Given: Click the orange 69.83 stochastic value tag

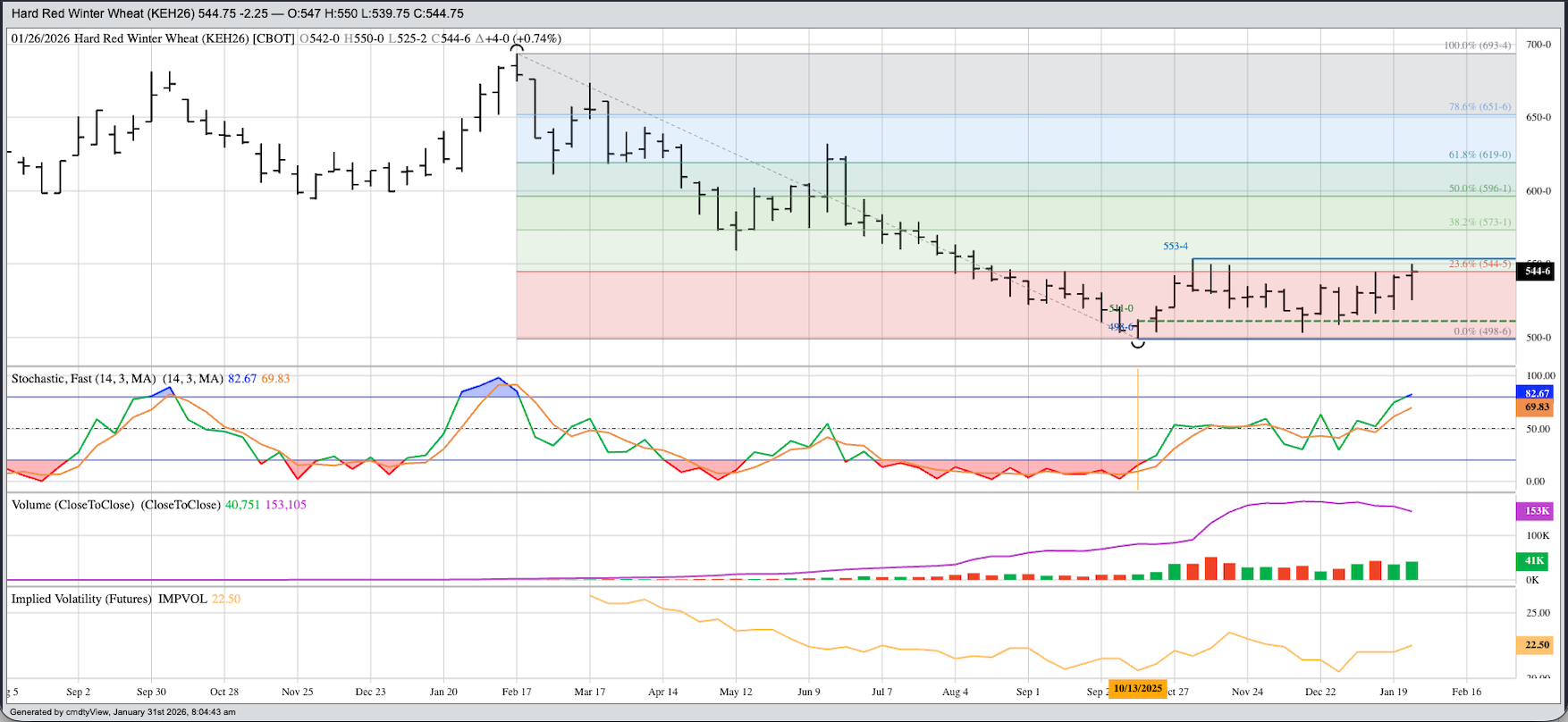Looking at the screenshot, I should tap(1537, 407).
